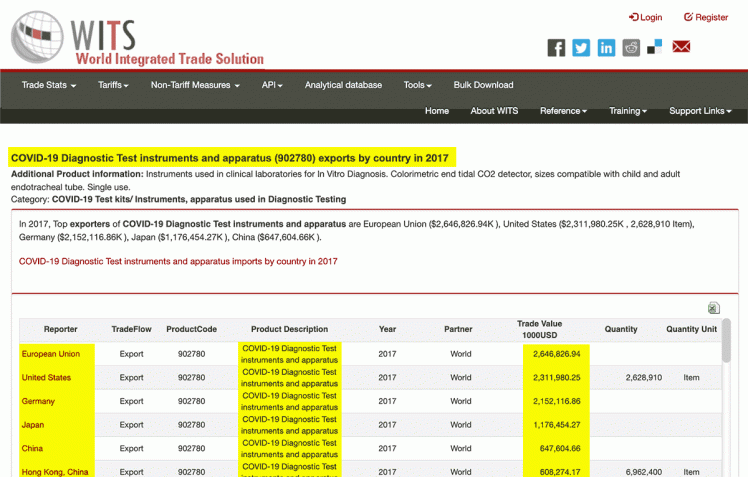748x477 pixels.
Task: Sort by Trade Value 1000USD header
Action: (540, 329)
